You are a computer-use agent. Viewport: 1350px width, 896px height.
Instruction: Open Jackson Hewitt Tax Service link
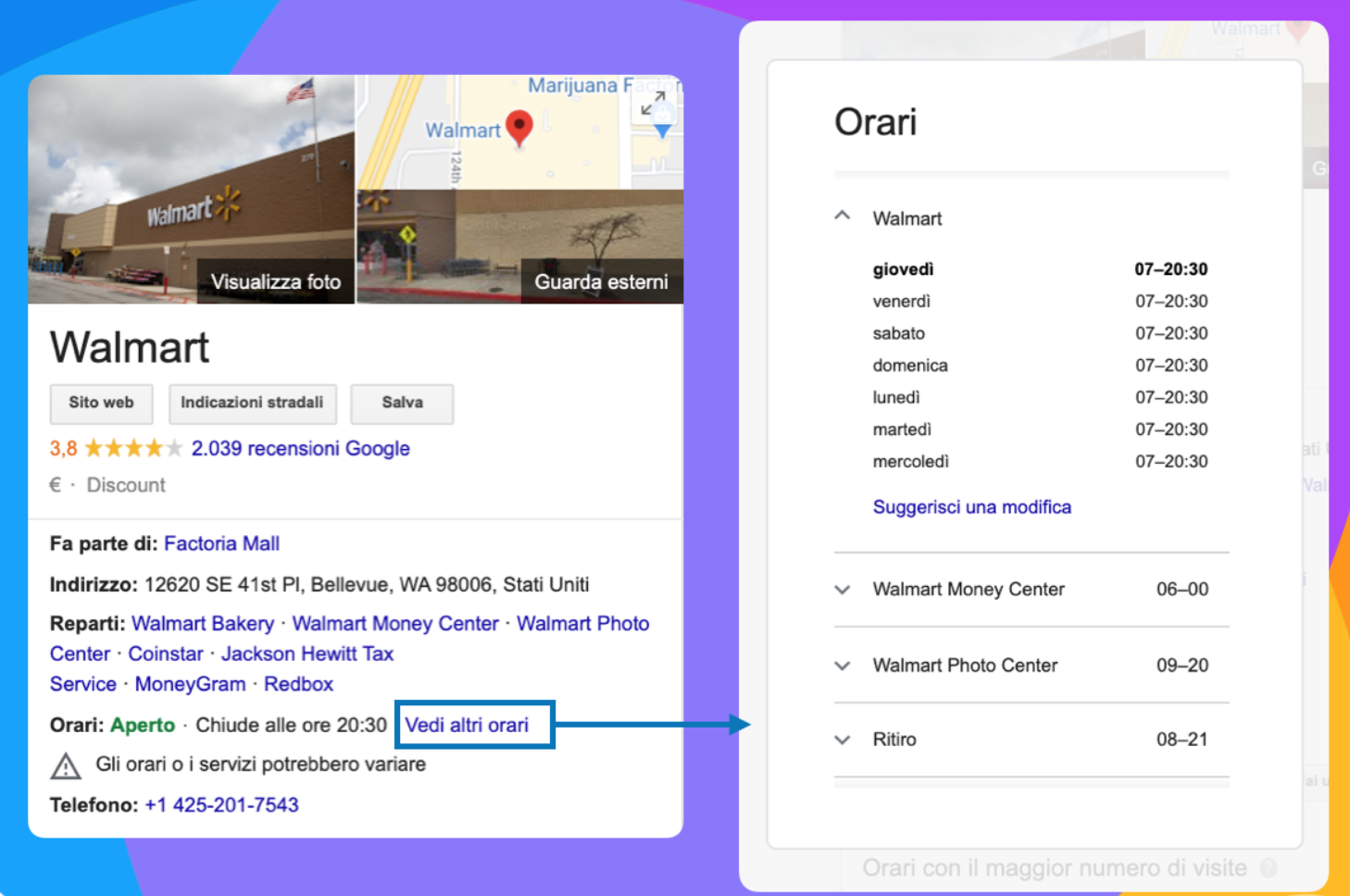tap(307, 654)
